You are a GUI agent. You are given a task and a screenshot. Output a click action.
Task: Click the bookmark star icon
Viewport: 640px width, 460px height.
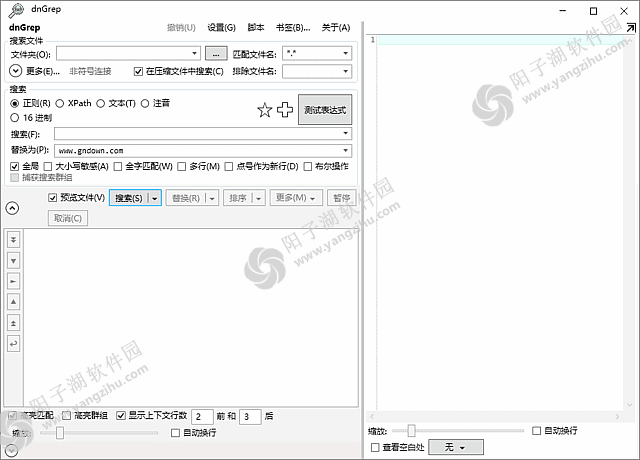tap(264, 110)
